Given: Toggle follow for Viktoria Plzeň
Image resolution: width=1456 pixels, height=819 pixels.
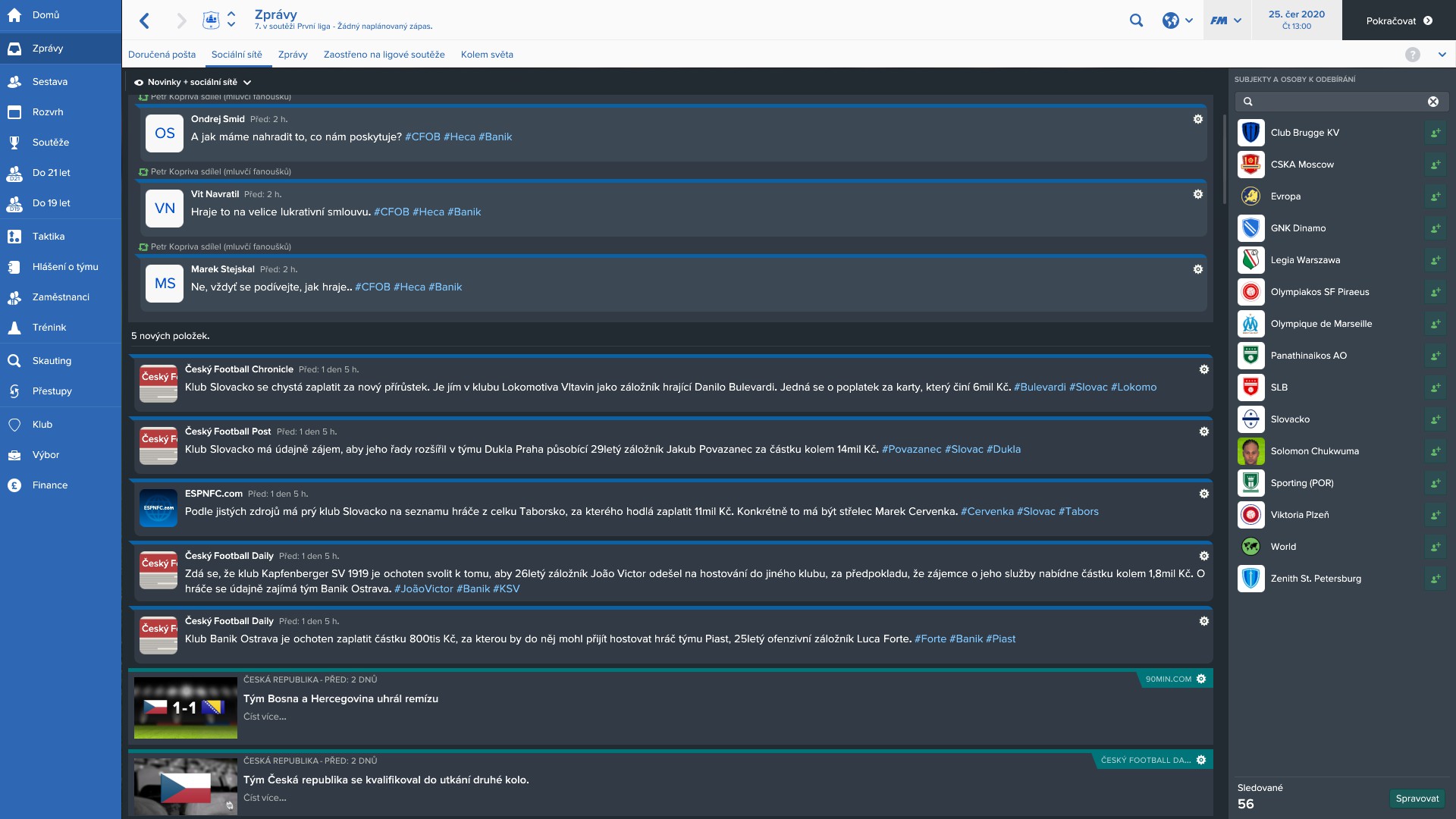Looking at the screenshot, I should [x=1435, y=515].
